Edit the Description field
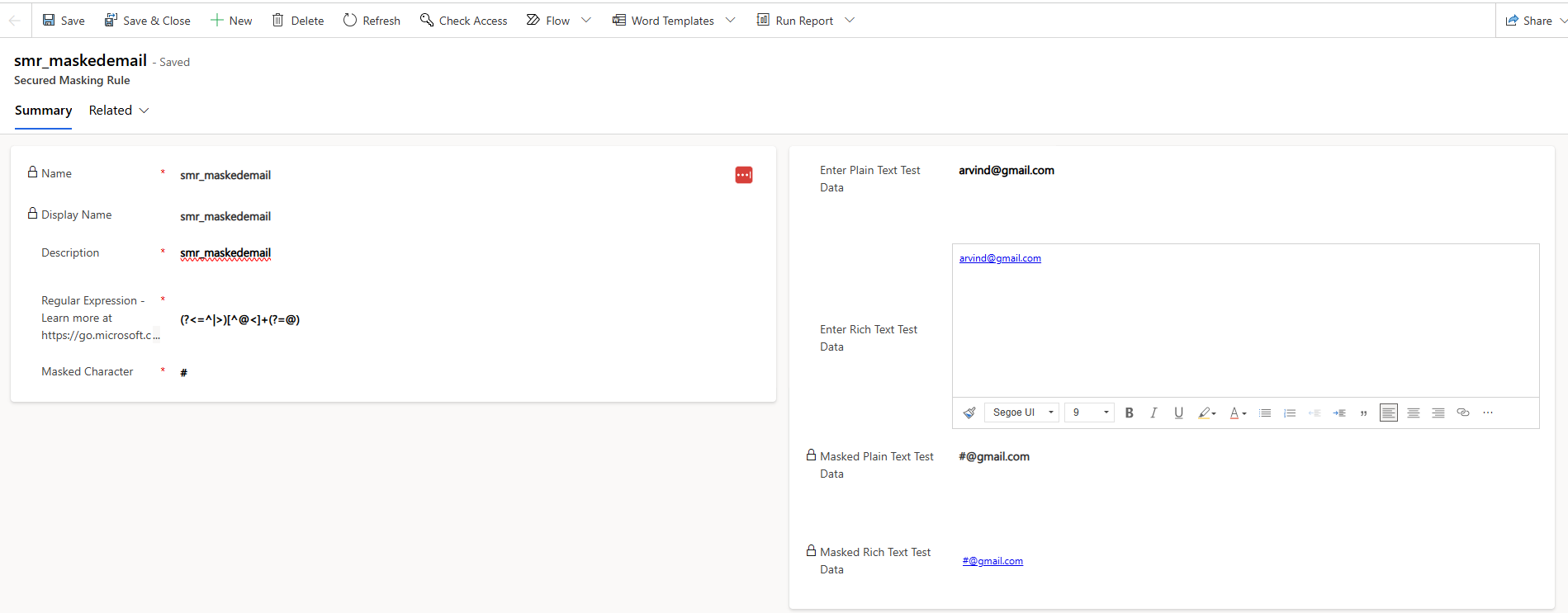 [x=225, y=253]
